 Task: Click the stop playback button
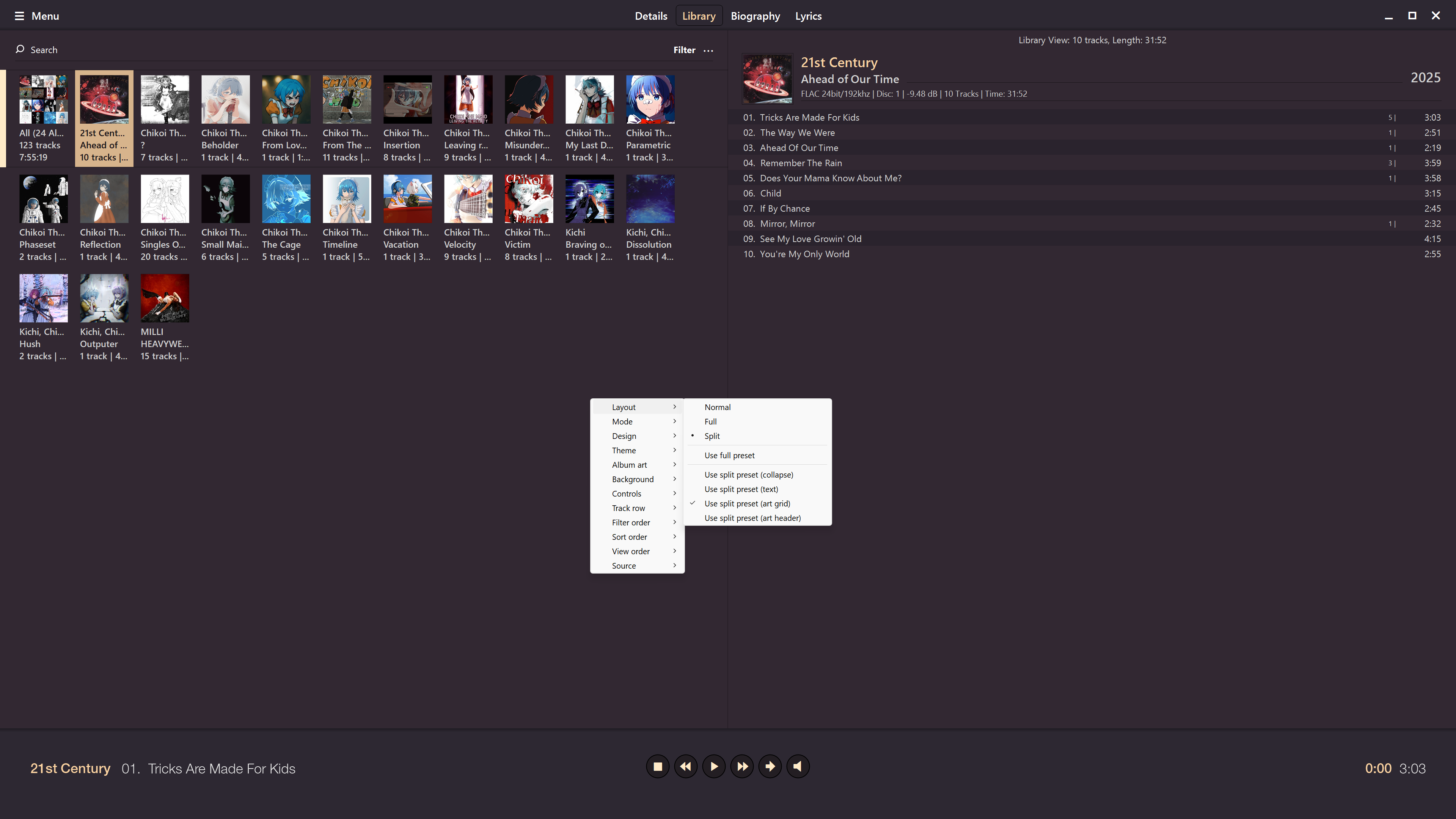click(657, 767)
